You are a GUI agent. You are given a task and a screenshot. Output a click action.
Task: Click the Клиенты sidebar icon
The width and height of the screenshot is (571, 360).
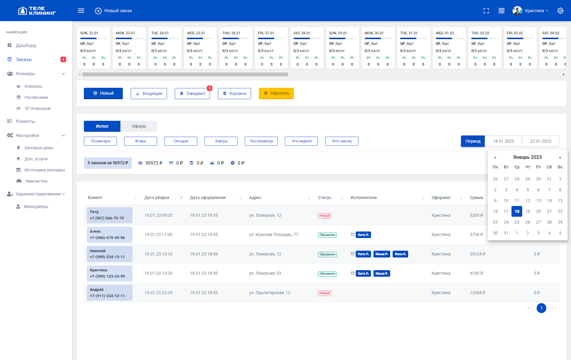coord(9,121)
